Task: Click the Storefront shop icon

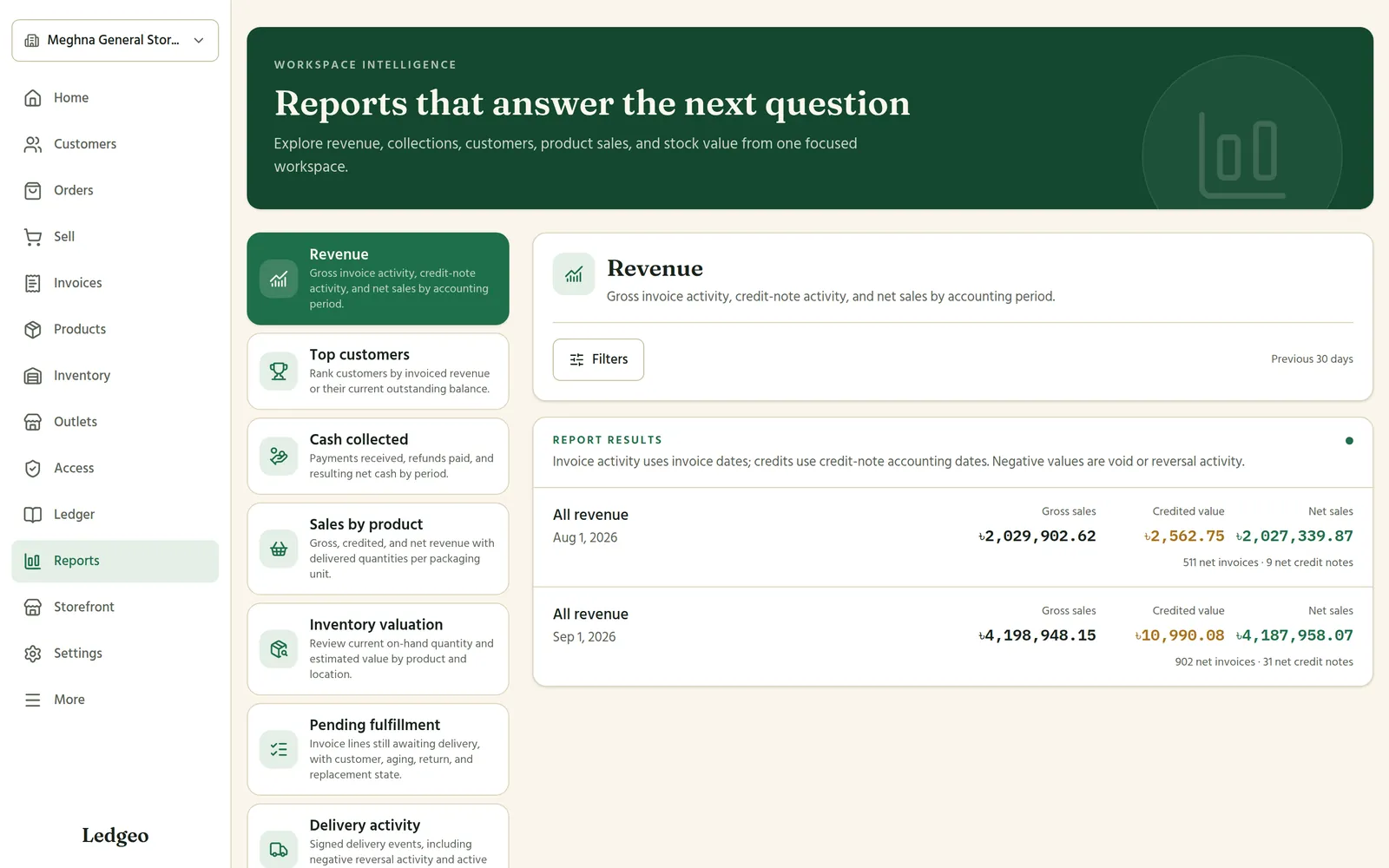Action: [x=33, y=607]
